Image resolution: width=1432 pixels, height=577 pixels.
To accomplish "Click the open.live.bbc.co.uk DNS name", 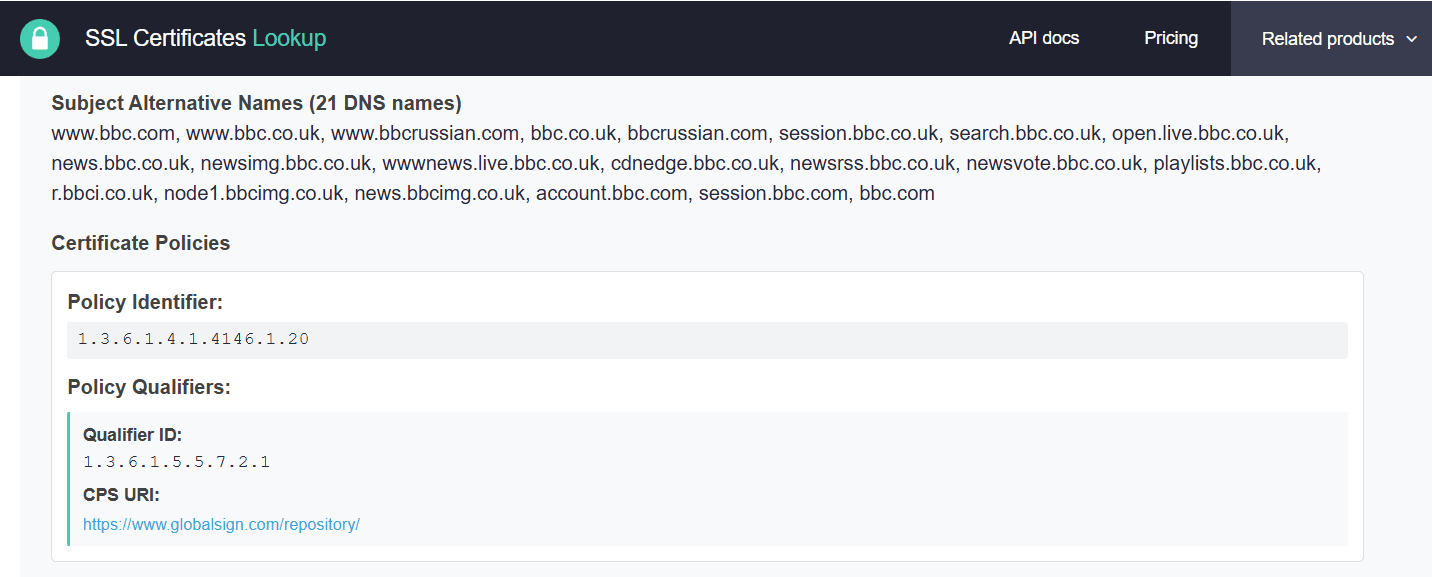I will [x=1199, y=133].
